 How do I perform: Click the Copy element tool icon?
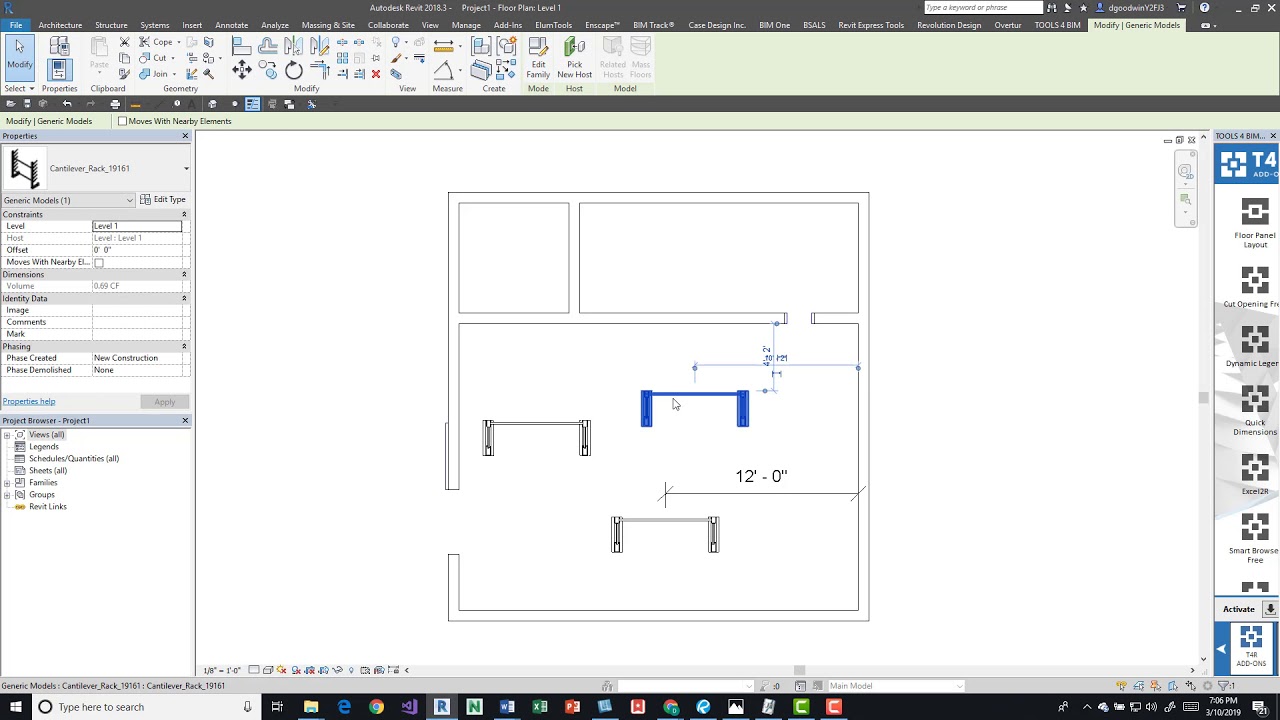267,69
